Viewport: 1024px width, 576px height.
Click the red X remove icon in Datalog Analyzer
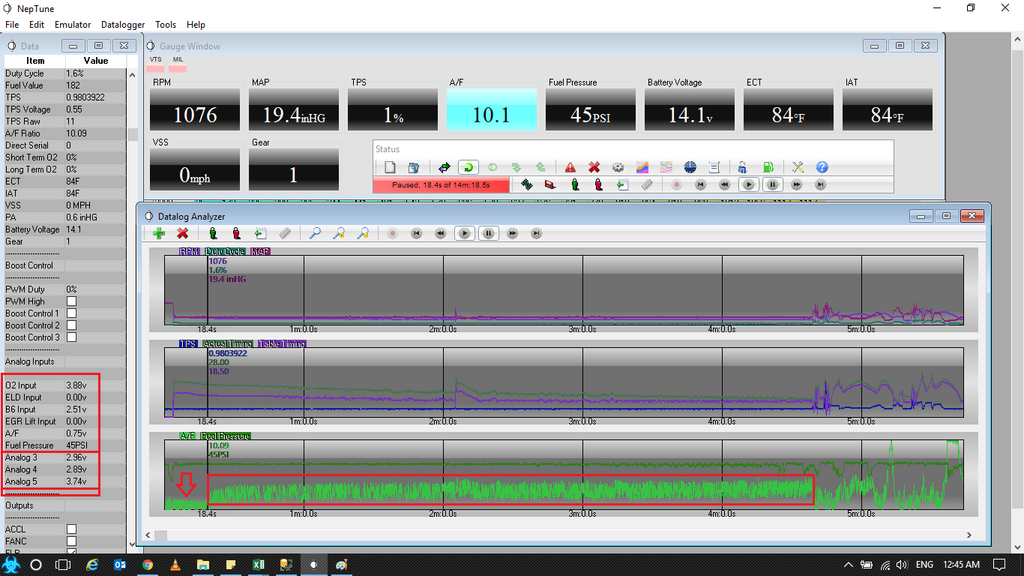click(x=183, y=233)
